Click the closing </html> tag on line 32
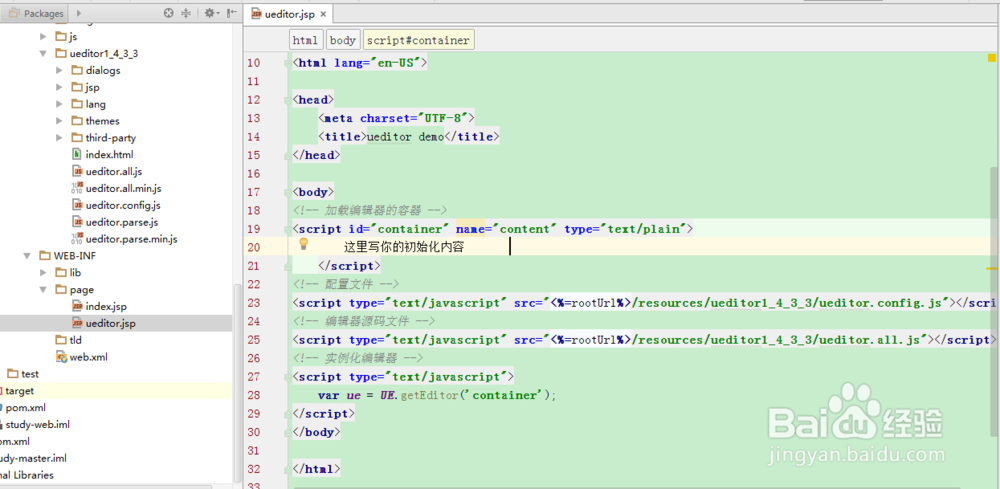1000x489 pixels. point(316,469)
